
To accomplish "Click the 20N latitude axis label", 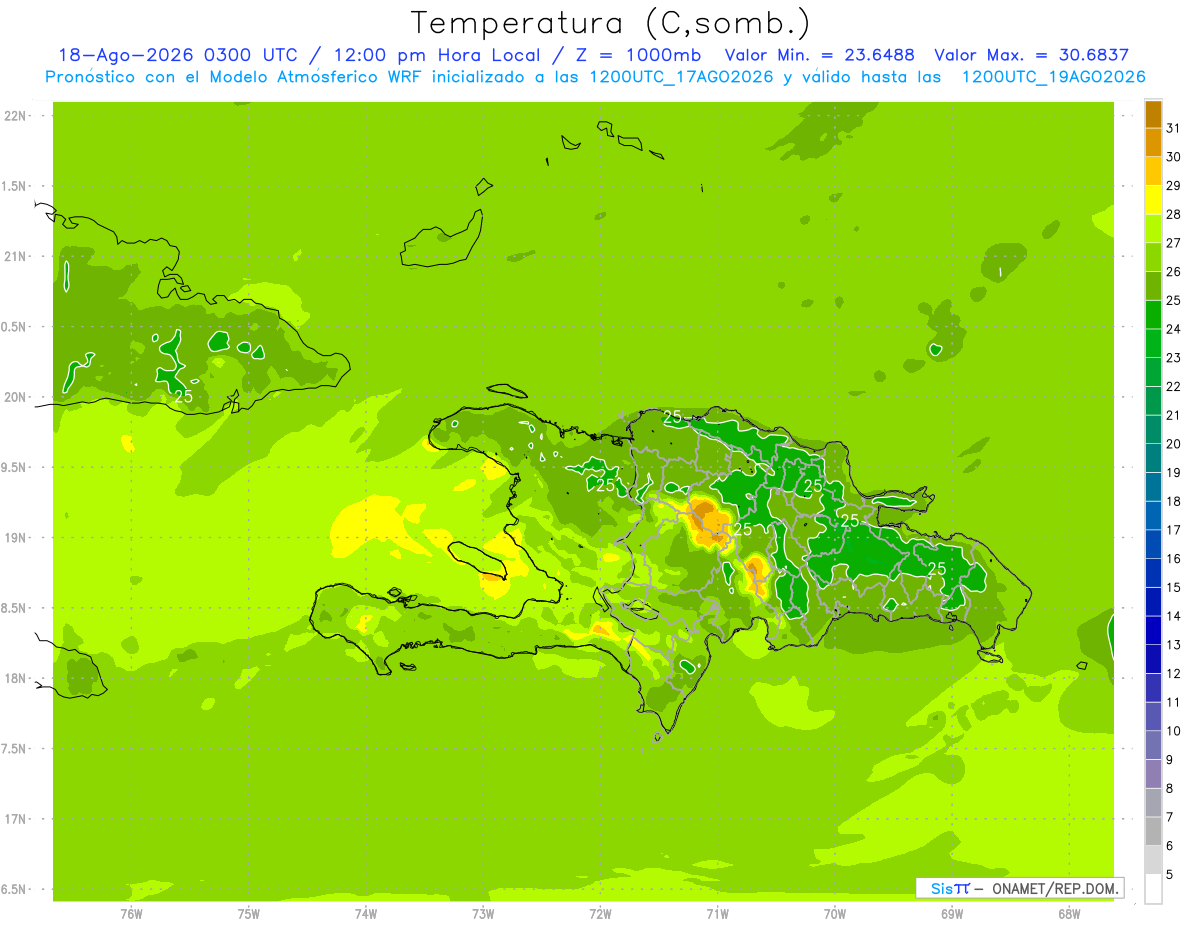I will (15, 397).
